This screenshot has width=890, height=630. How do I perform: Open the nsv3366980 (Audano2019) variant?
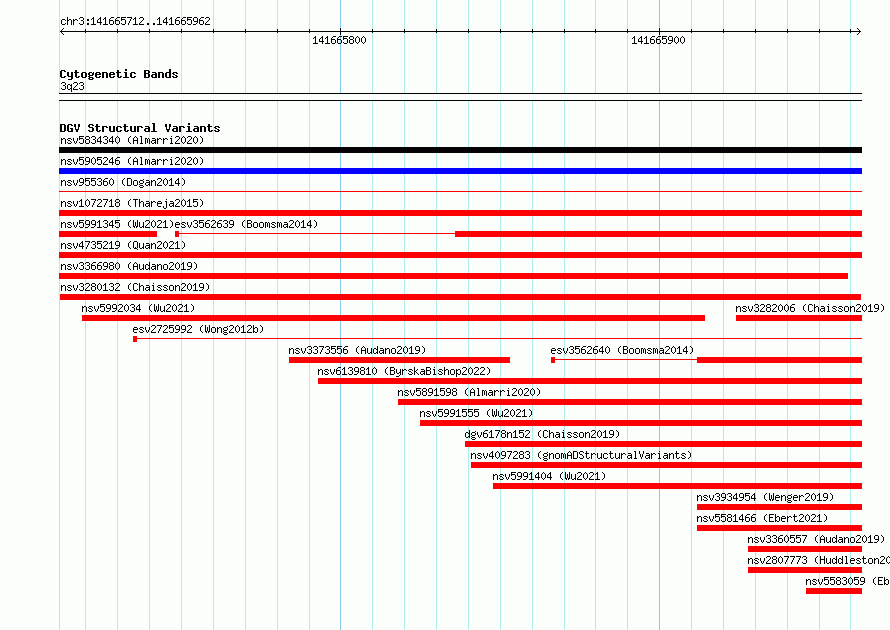[129, 266]
